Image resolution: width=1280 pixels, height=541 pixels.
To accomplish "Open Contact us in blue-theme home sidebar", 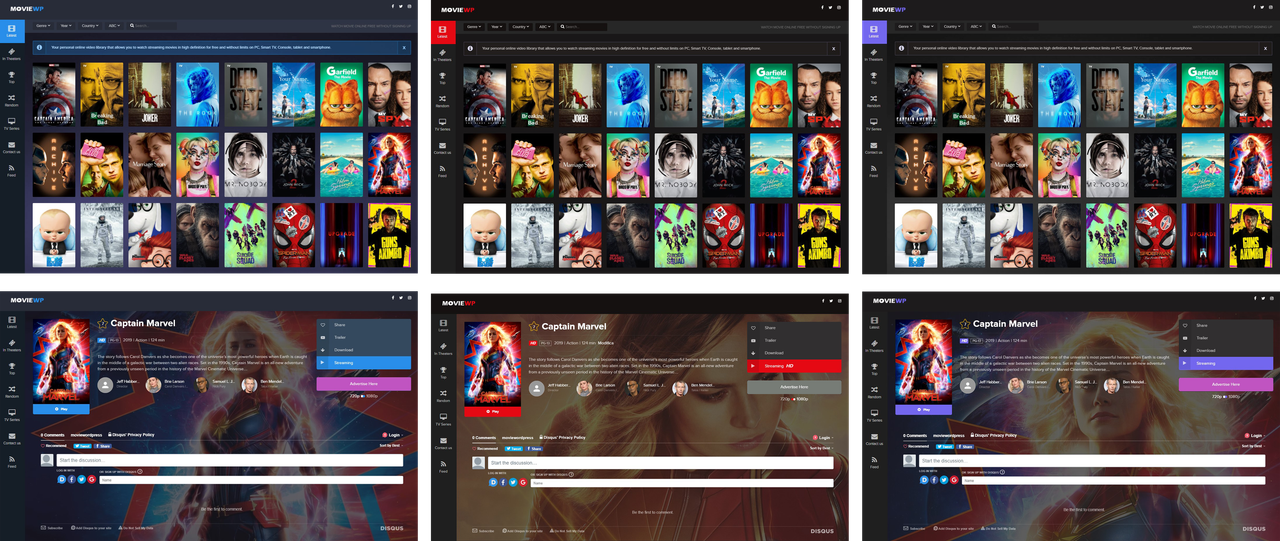I will tap(11, 148).
